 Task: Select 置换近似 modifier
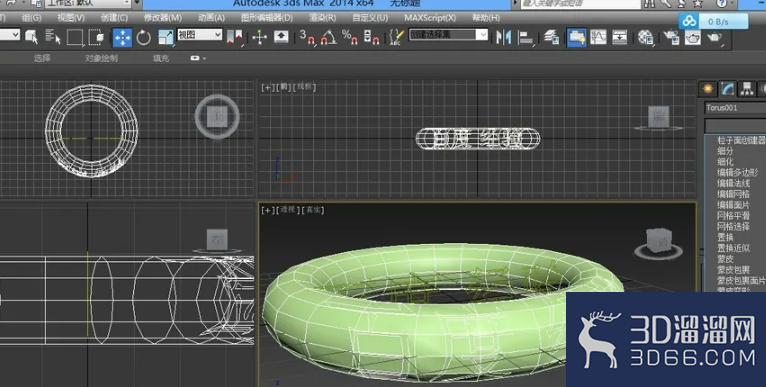point(733,248)
